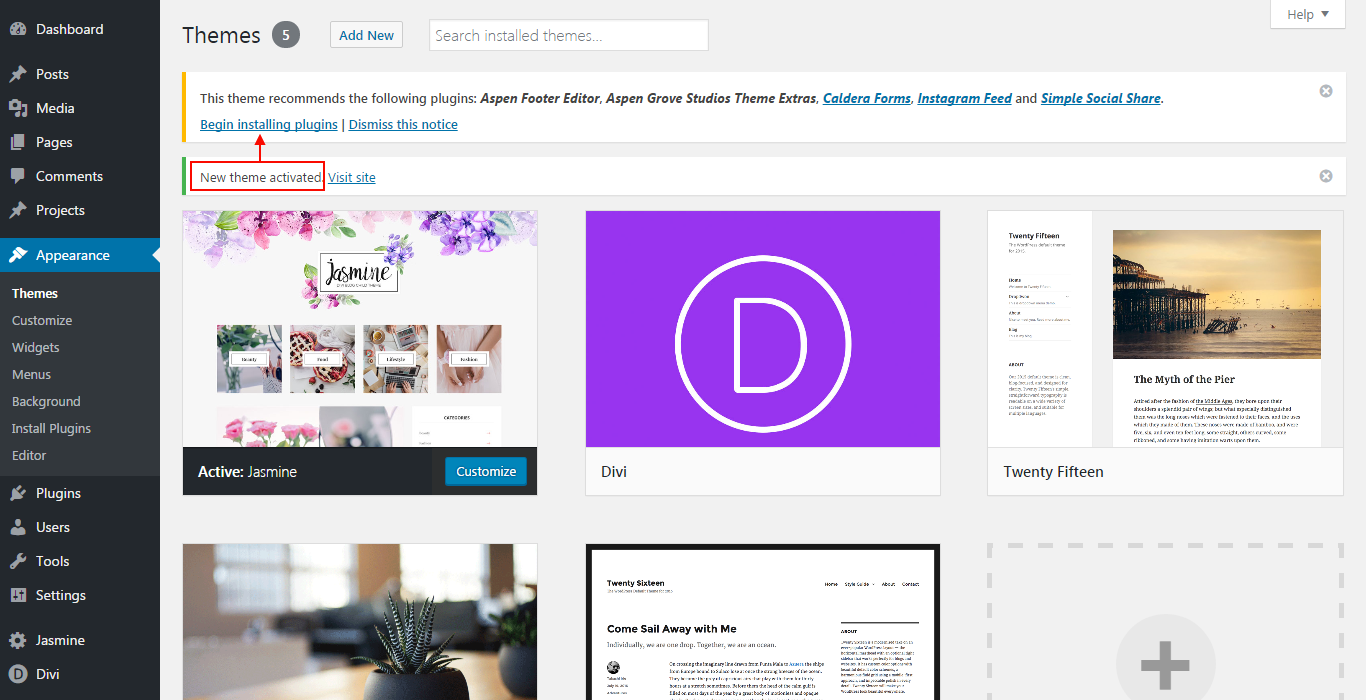The image size is (1366, 700).
Task: Open the Pages menu
Action: pyautogui.click(x=80, y=142)
